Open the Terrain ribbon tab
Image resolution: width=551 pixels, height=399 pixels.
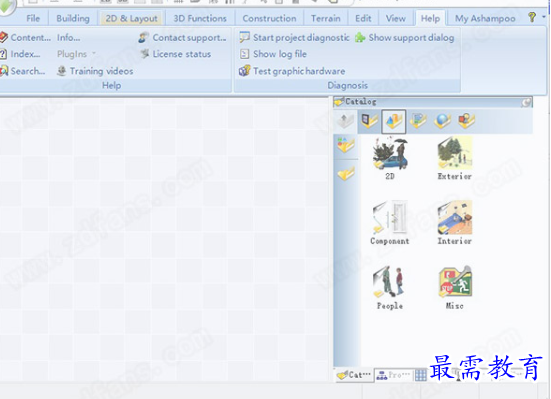[x=325, y=18]
